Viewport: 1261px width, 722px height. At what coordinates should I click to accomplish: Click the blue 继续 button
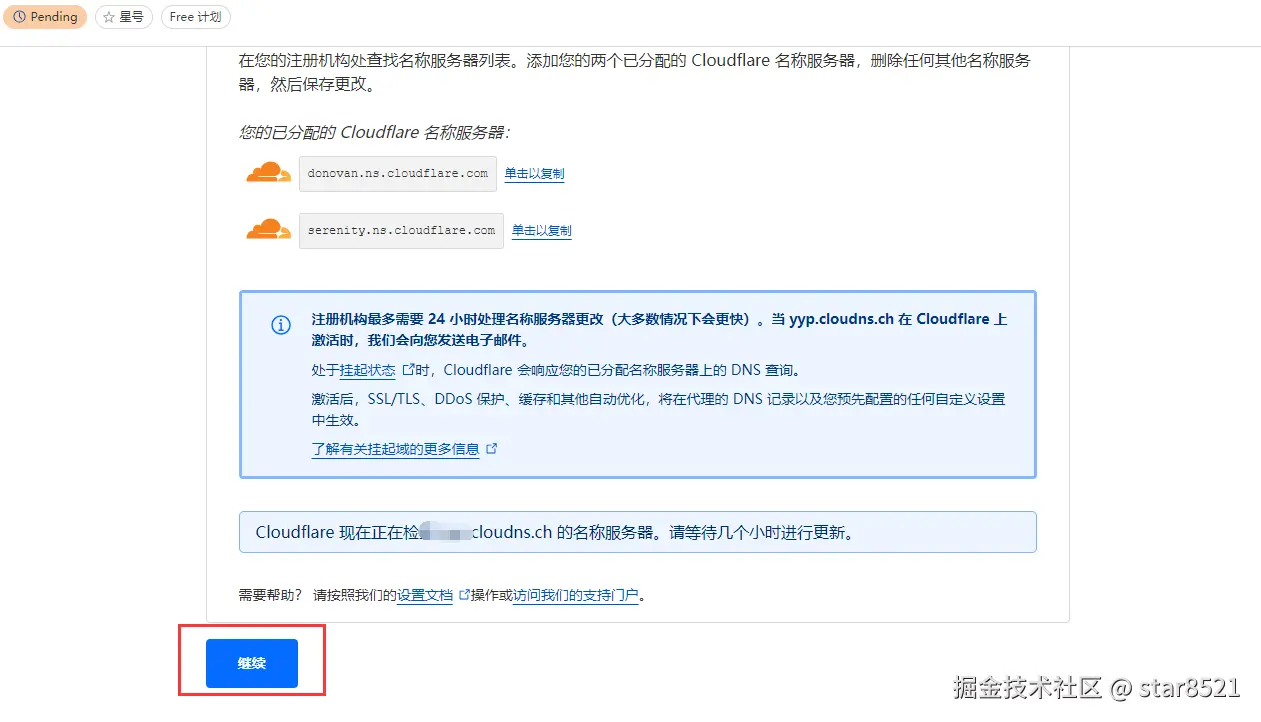pyautogui.click(x=252, y=663)
